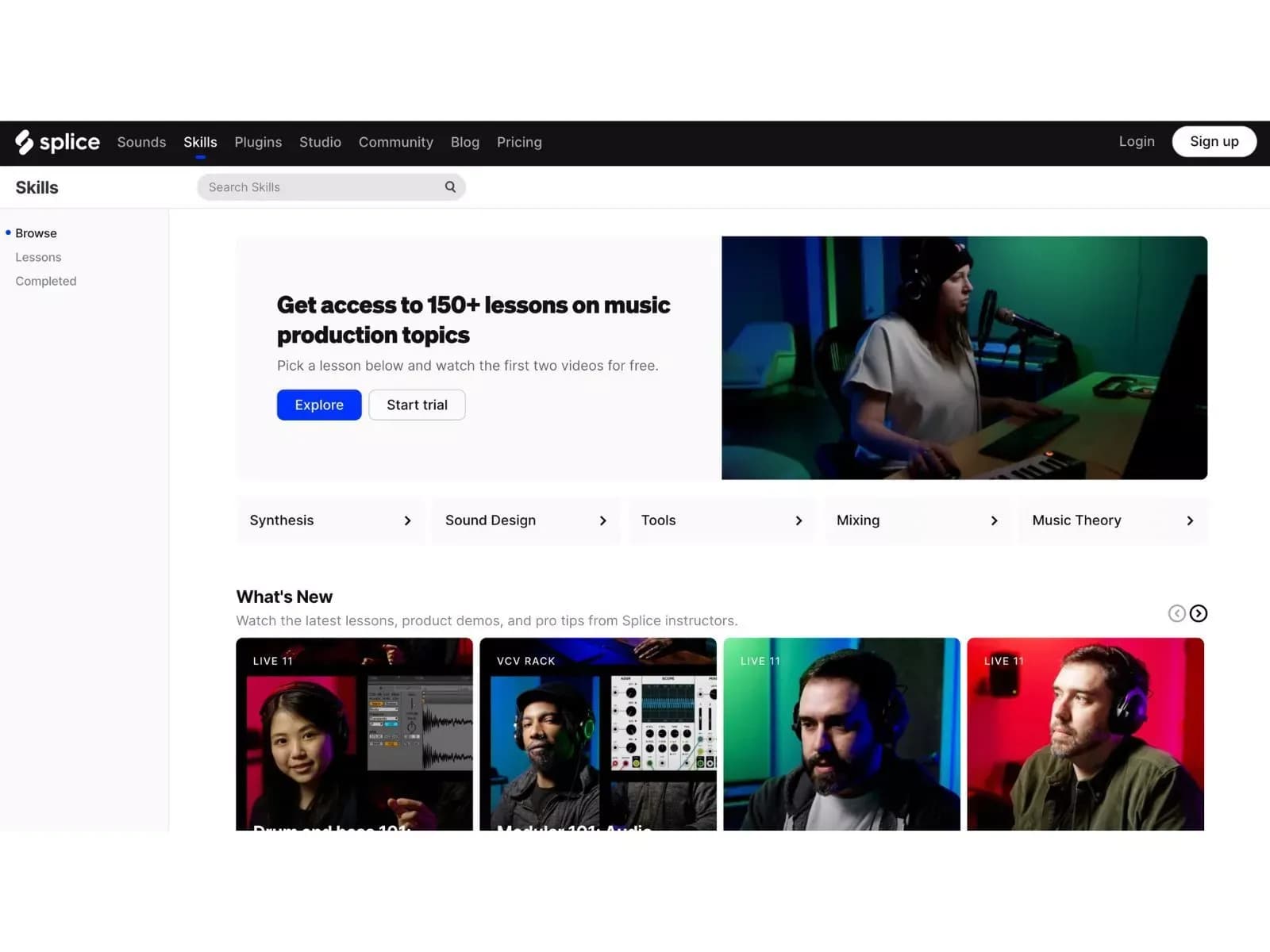Click the Sound Design category label

(x=491, y=520)
